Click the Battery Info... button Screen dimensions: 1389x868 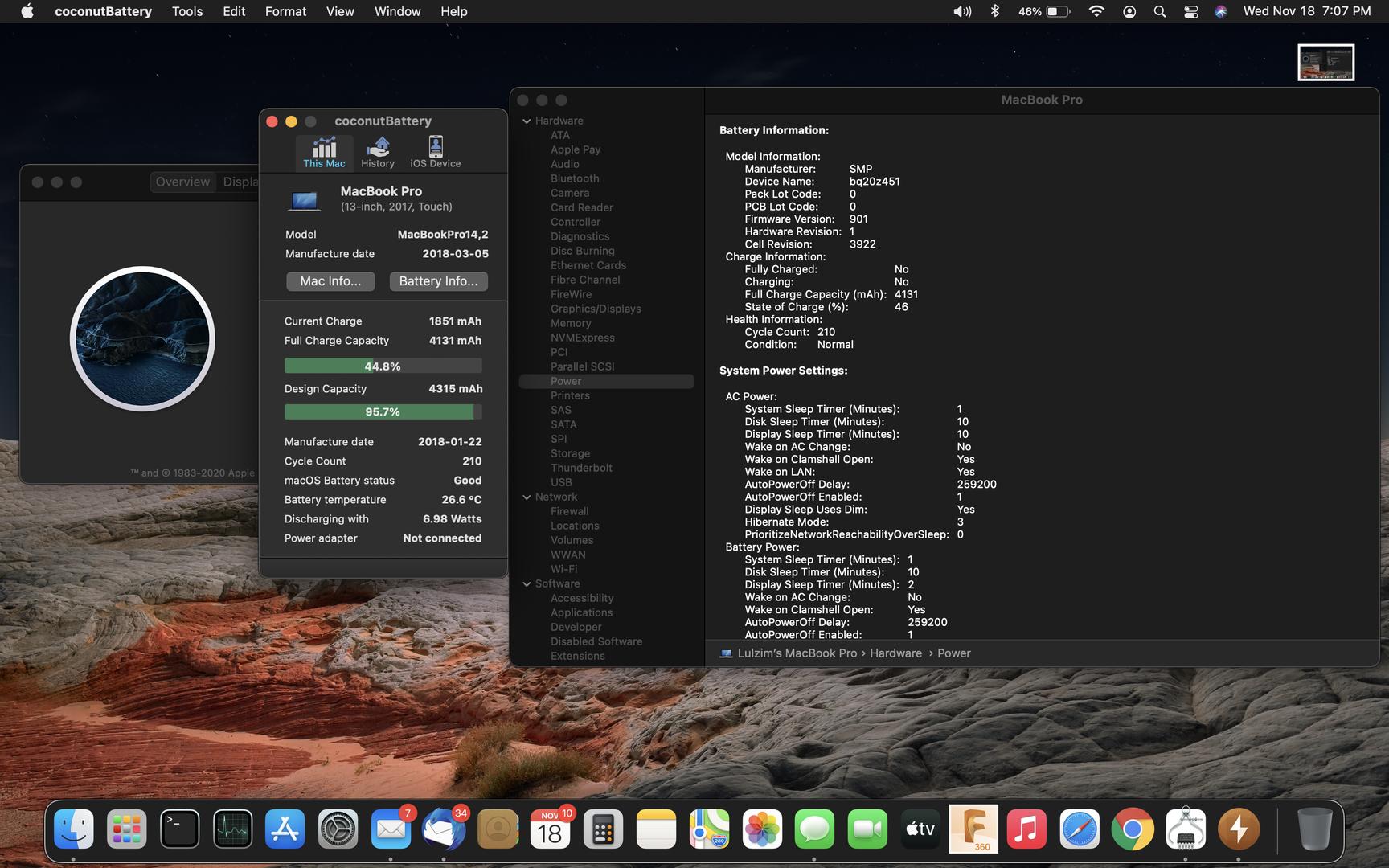[438, 281]
